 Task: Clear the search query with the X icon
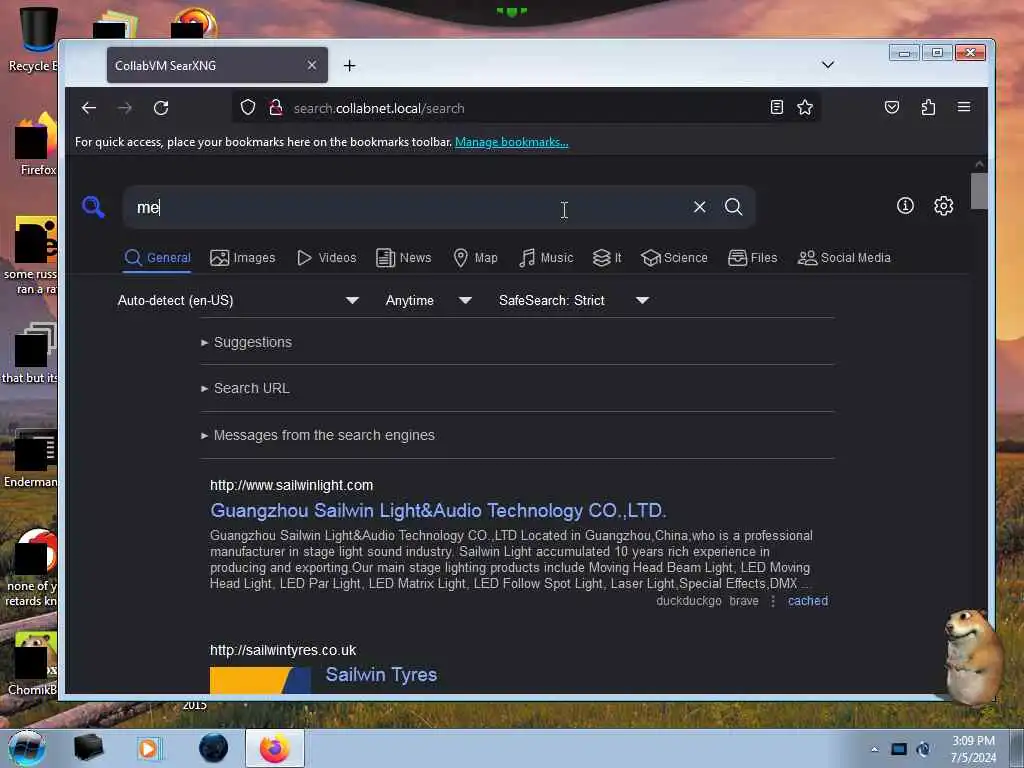coord(699,207)
